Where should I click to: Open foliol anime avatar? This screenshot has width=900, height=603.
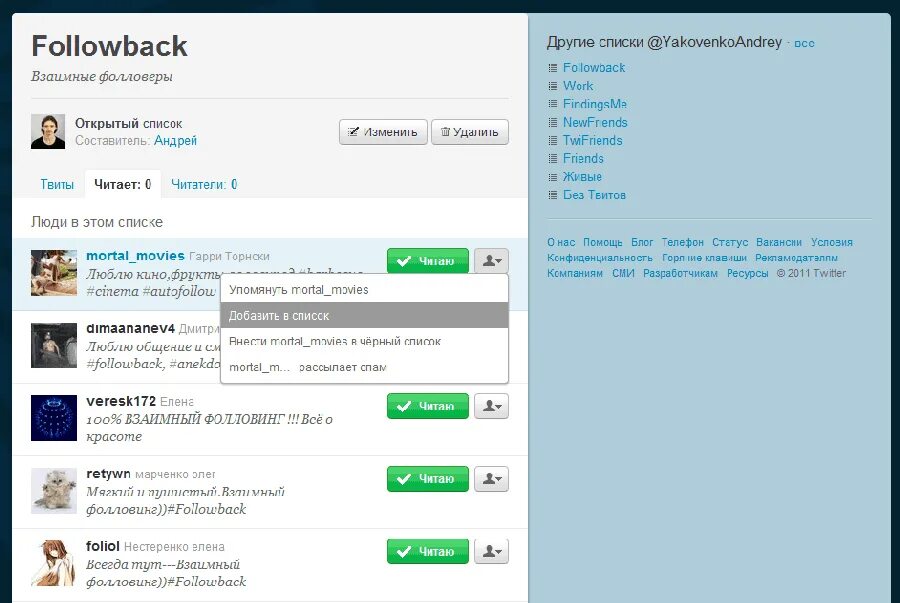click(x=54, y=563)
